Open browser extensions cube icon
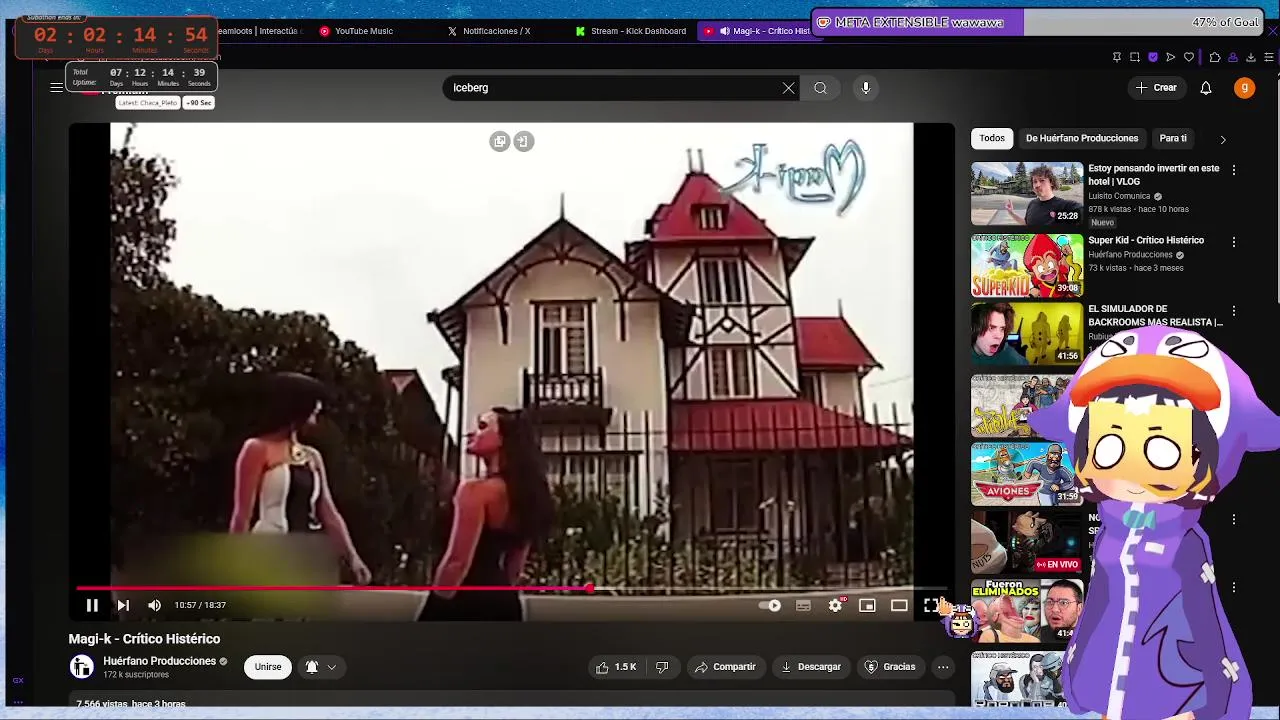The image size is (1280, 720). click(x=1214, y=57)
